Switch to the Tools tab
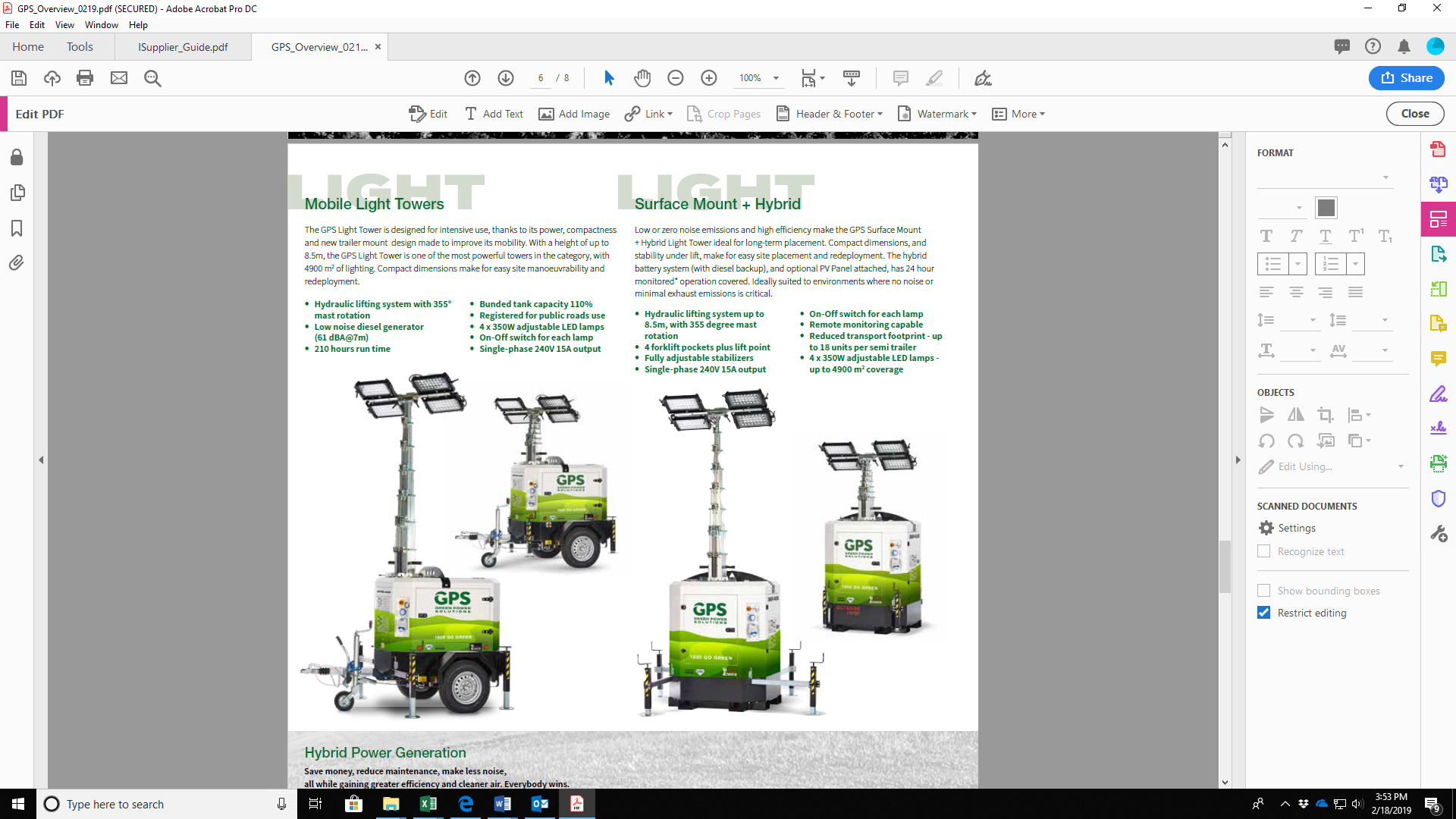The image size is (1456, 819). 80,47
